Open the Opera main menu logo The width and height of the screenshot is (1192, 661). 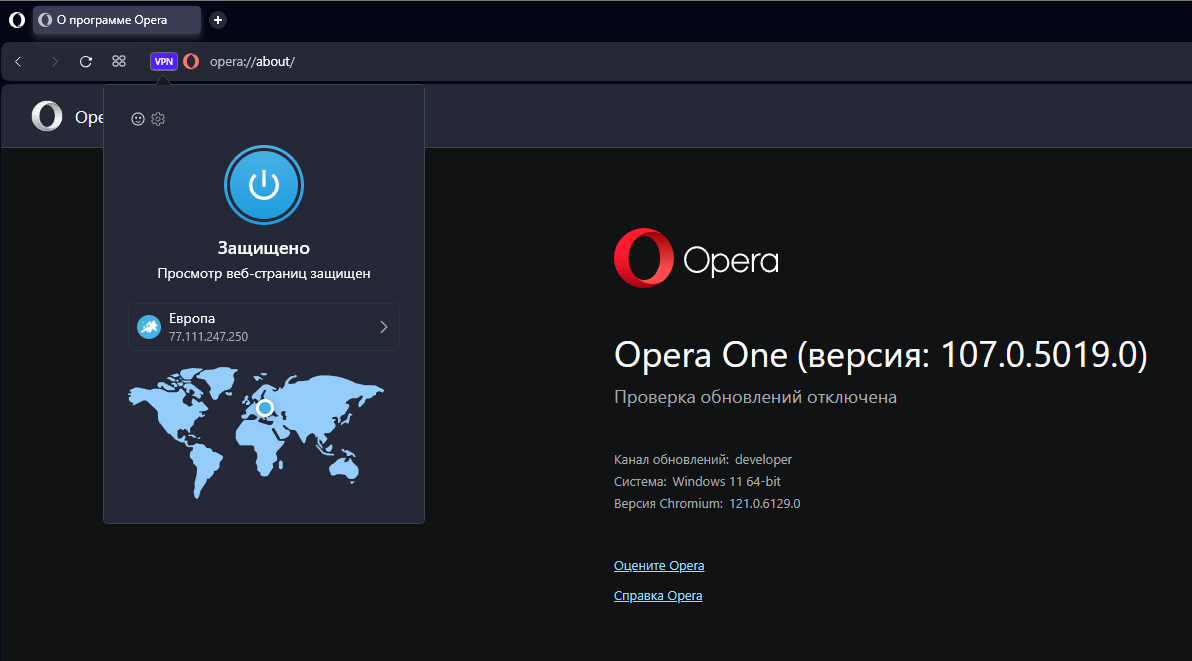[x=17, y=20]
